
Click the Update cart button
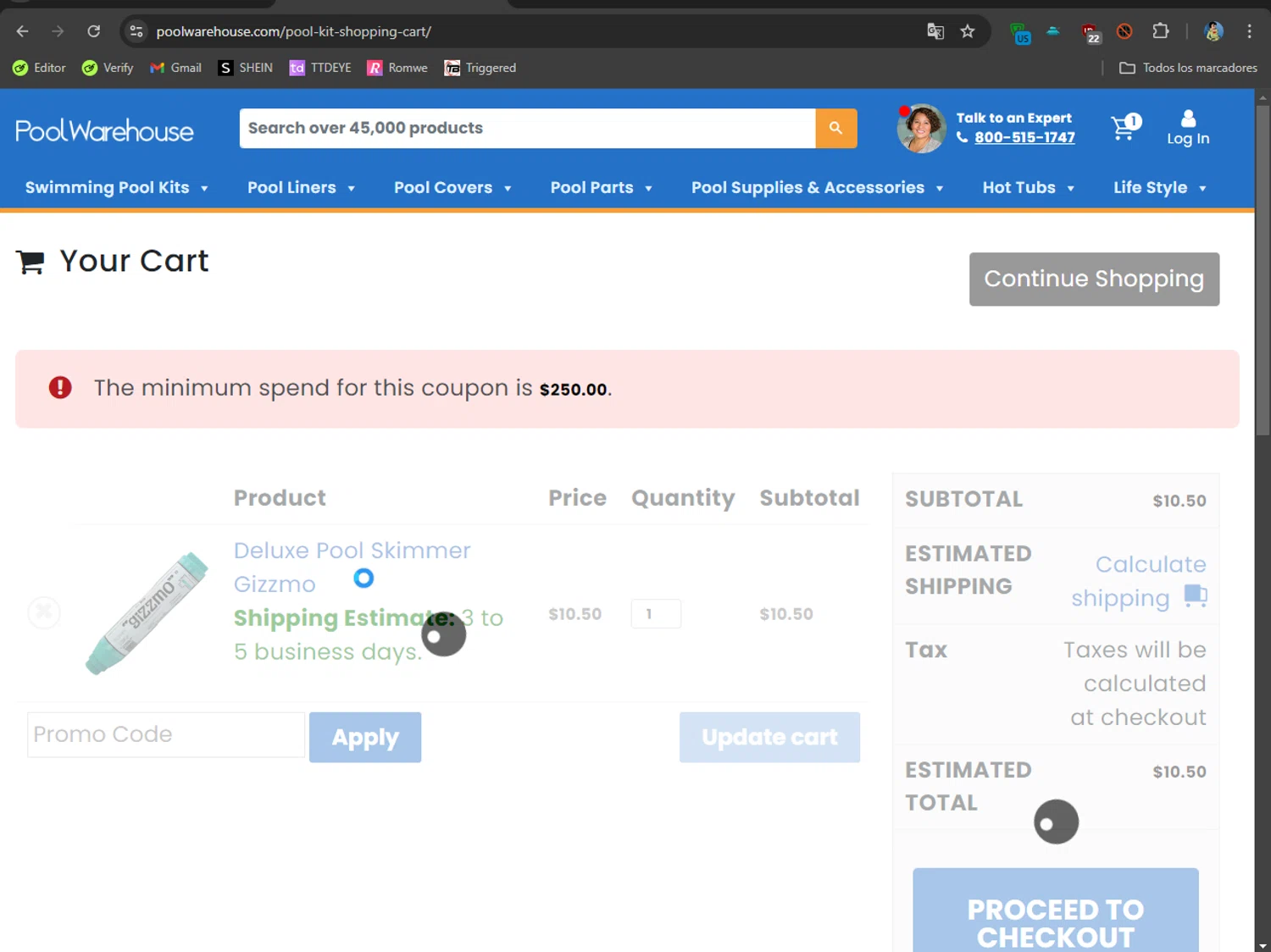(x=769, y=737)
